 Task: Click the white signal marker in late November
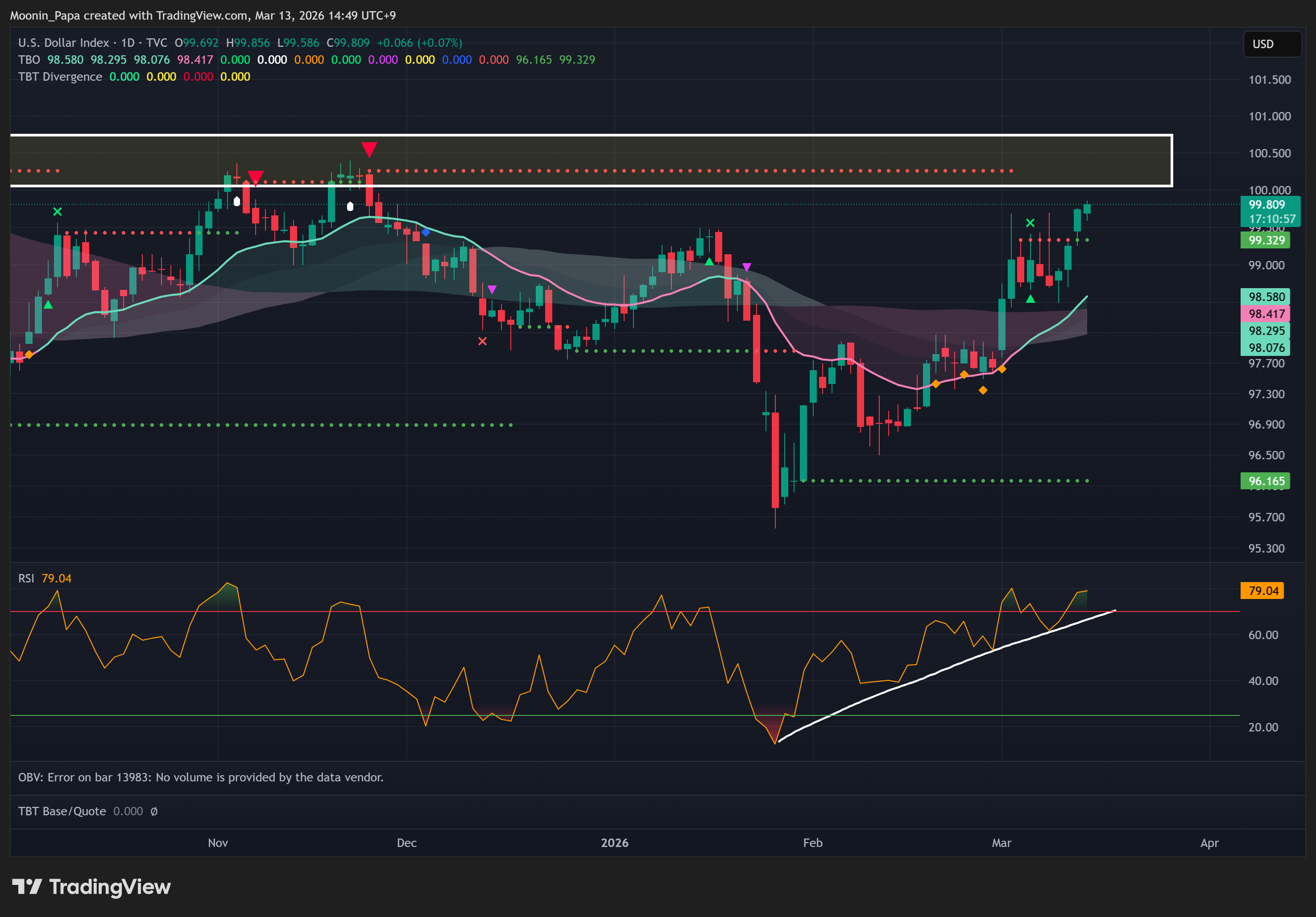(x=350, y=207)
